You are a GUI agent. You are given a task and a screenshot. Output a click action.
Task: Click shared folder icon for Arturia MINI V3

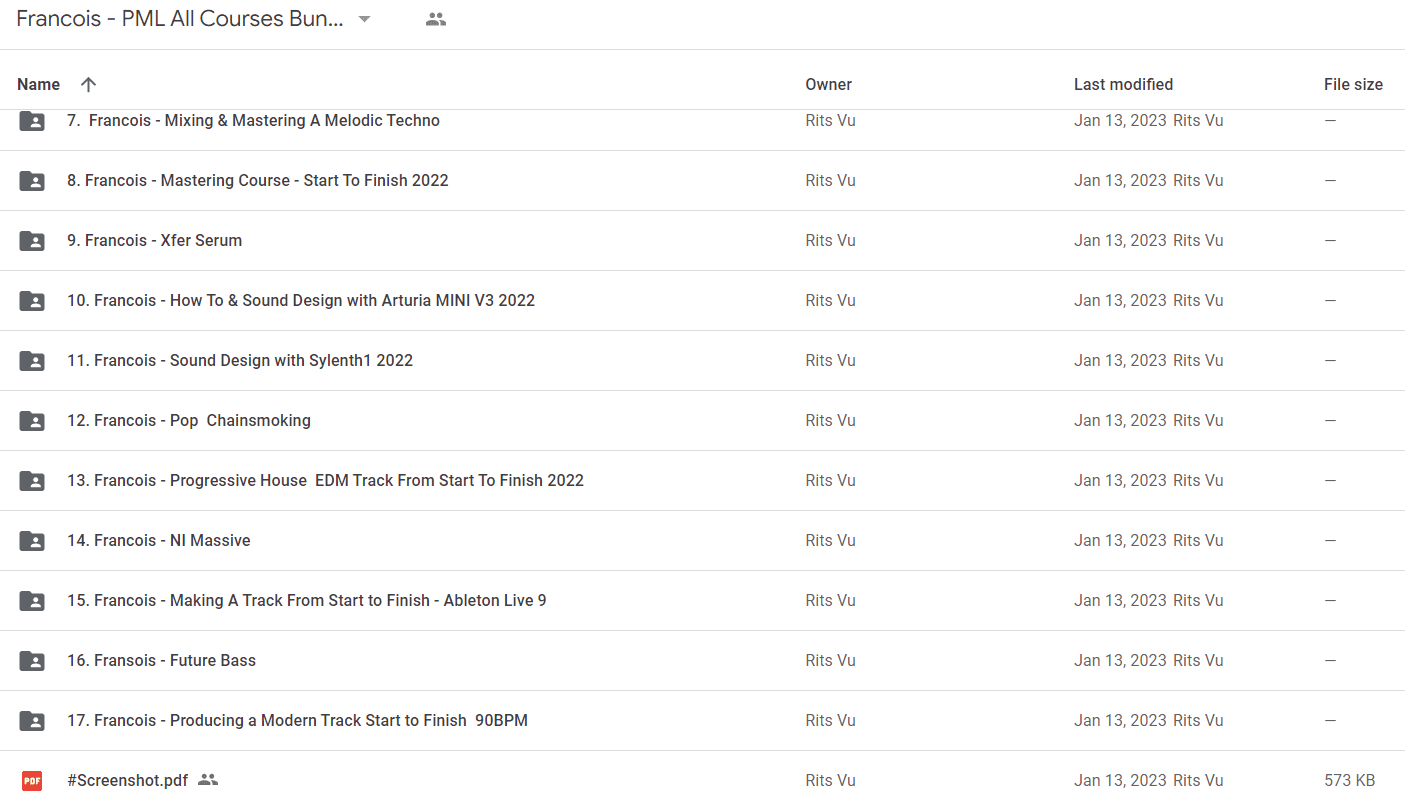32,301
